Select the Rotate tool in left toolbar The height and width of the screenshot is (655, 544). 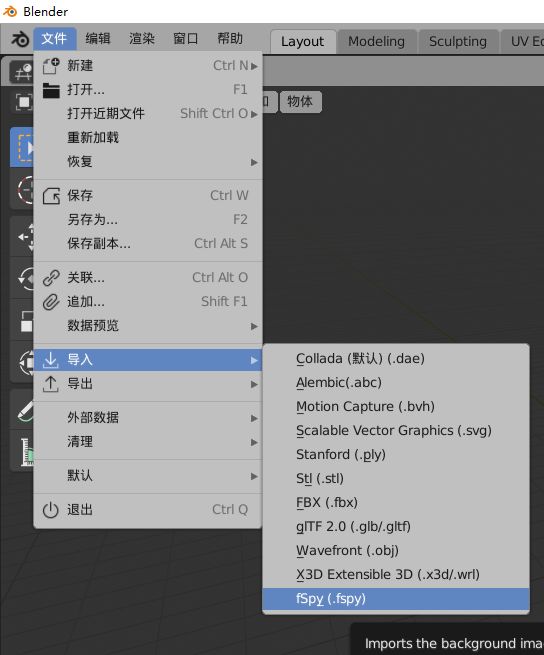tap(22, 278)
